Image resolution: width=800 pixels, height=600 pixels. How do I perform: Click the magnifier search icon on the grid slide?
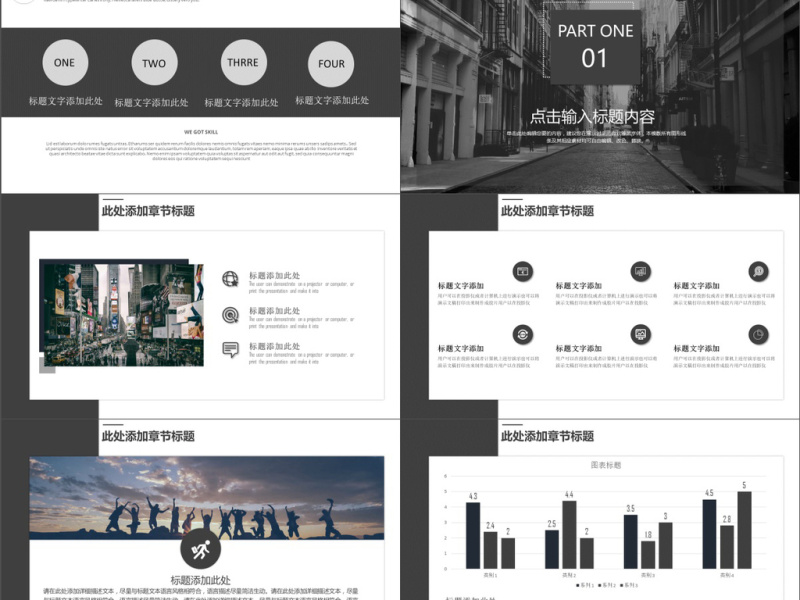click(x=756, y=271)
